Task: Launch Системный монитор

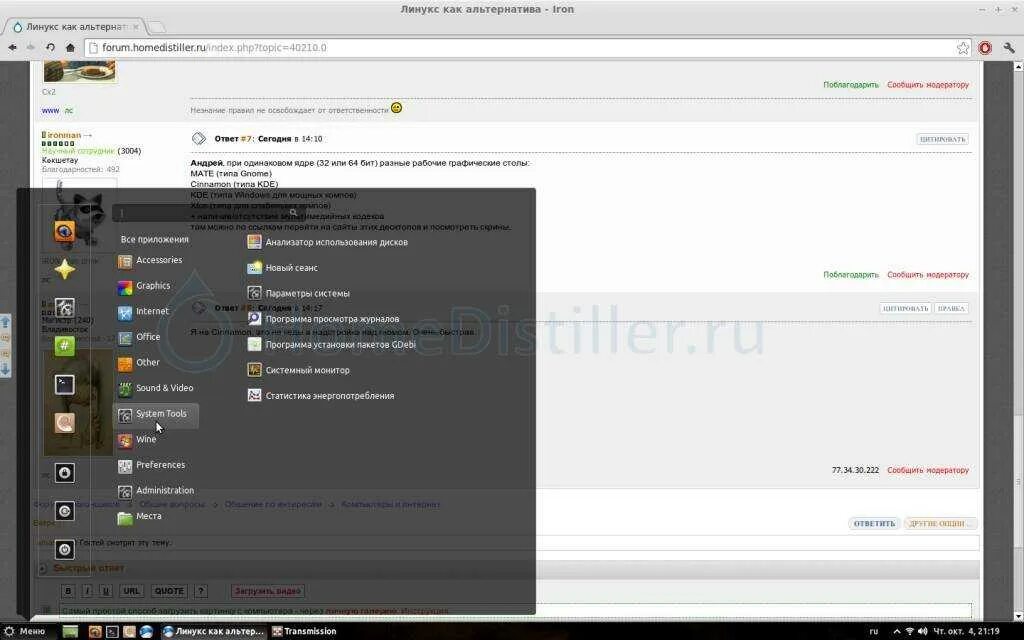Action: 298,370
